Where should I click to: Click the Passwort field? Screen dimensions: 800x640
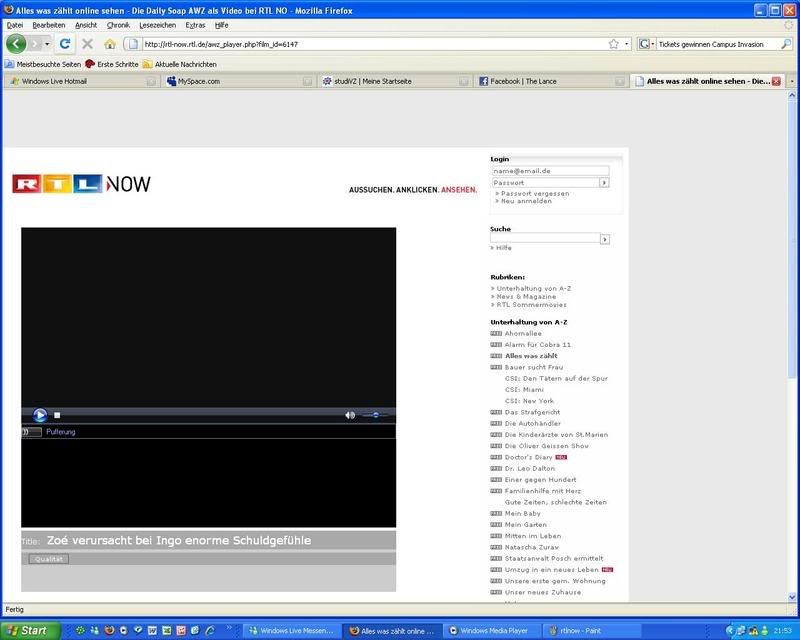tap(545, 182)
